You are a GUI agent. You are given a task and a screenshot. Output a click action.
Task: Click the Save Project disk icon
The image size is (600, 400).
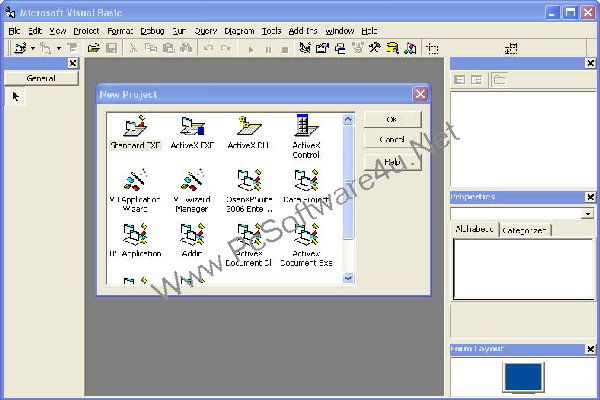tap(111, 48)
